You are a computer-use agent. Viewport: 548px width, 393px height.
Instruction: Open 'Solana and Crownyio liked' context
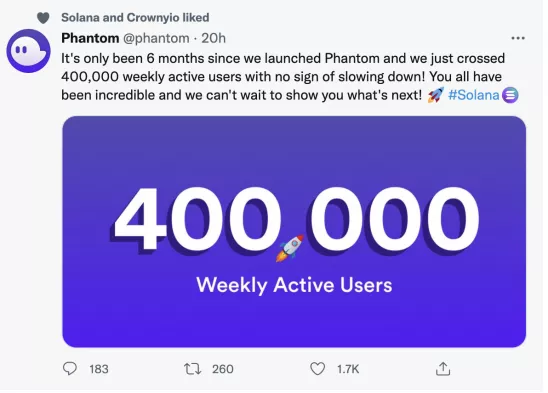click(x=135, y=17)
